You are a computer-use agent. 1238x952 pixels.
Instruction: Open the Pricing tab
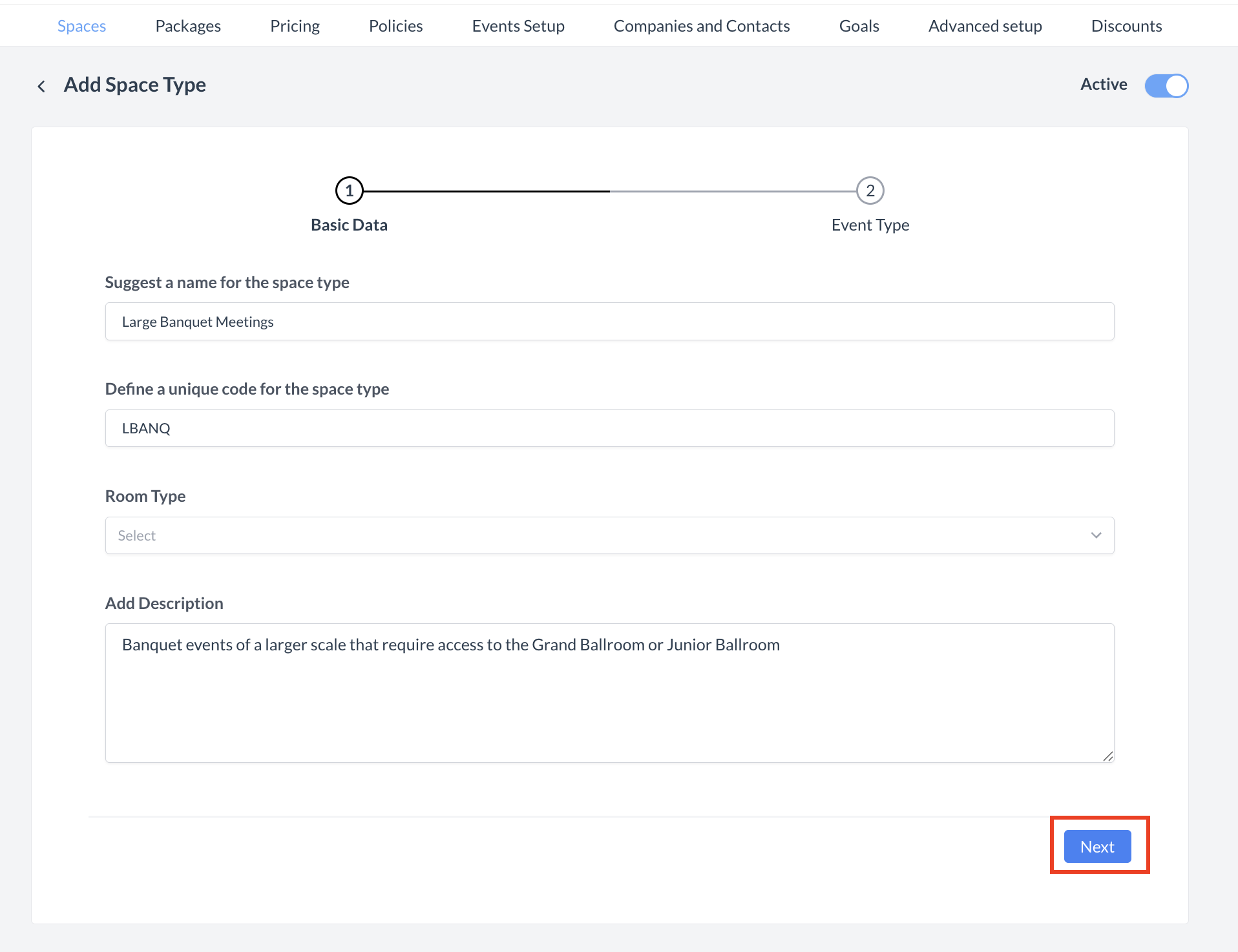tap(295, 26)
